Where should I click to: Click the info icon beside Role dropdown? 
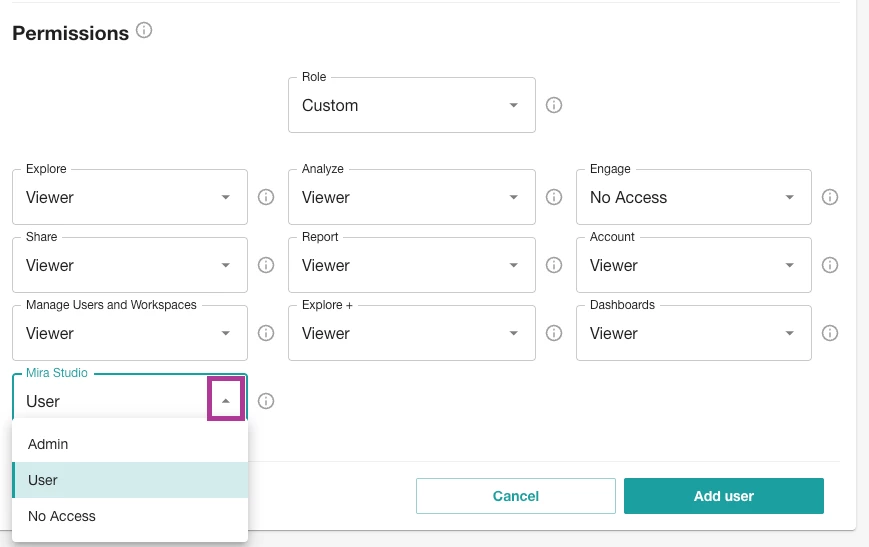[554, 105]
